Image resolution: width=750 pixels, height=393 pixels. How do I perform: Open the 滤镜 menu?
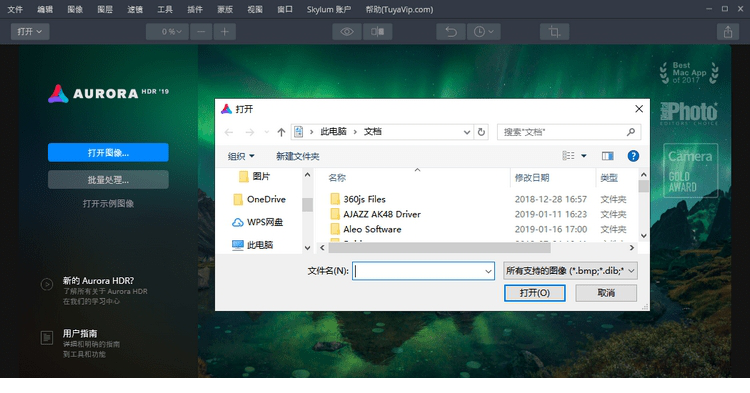[135, 10]
